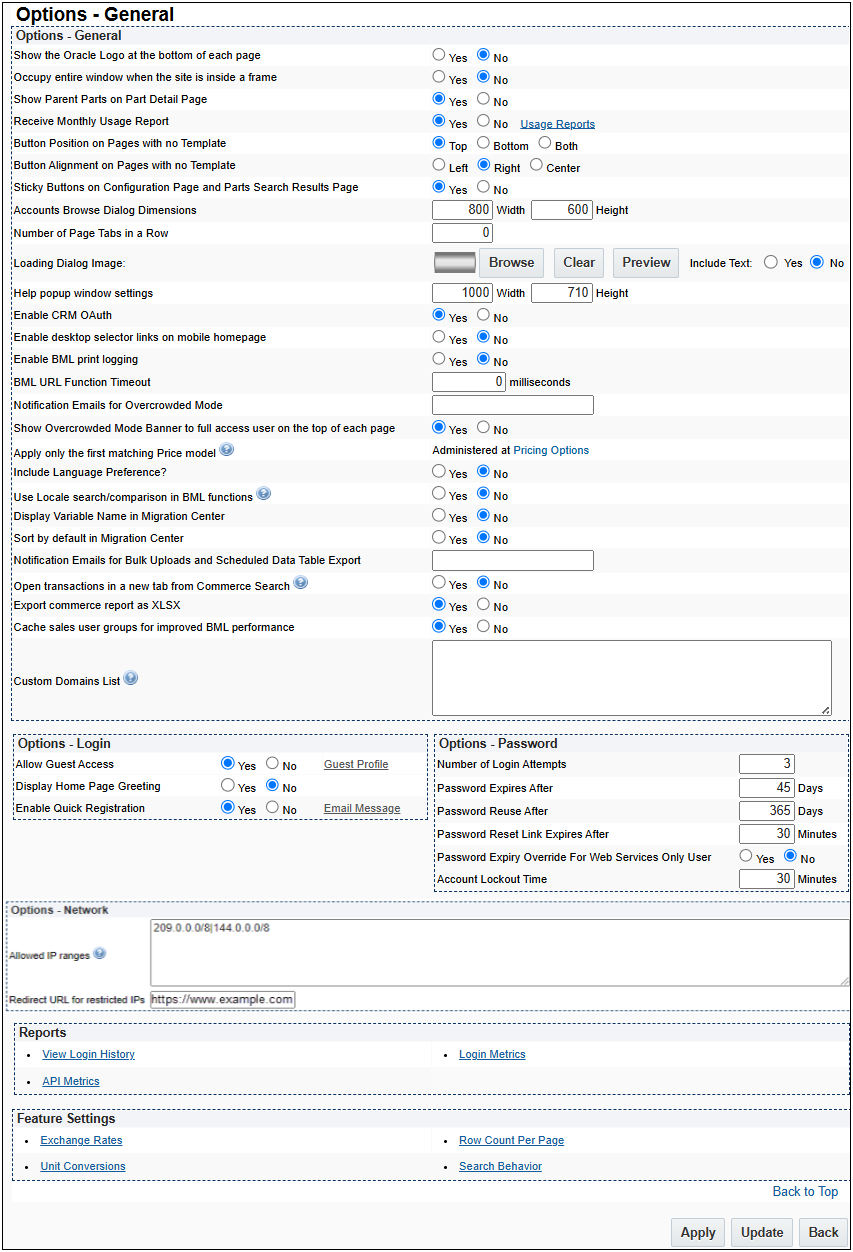Viewport: 853px width, 1252px height.
Task: Click Browse for Loading Dialog Image
Action: point(511,262)
